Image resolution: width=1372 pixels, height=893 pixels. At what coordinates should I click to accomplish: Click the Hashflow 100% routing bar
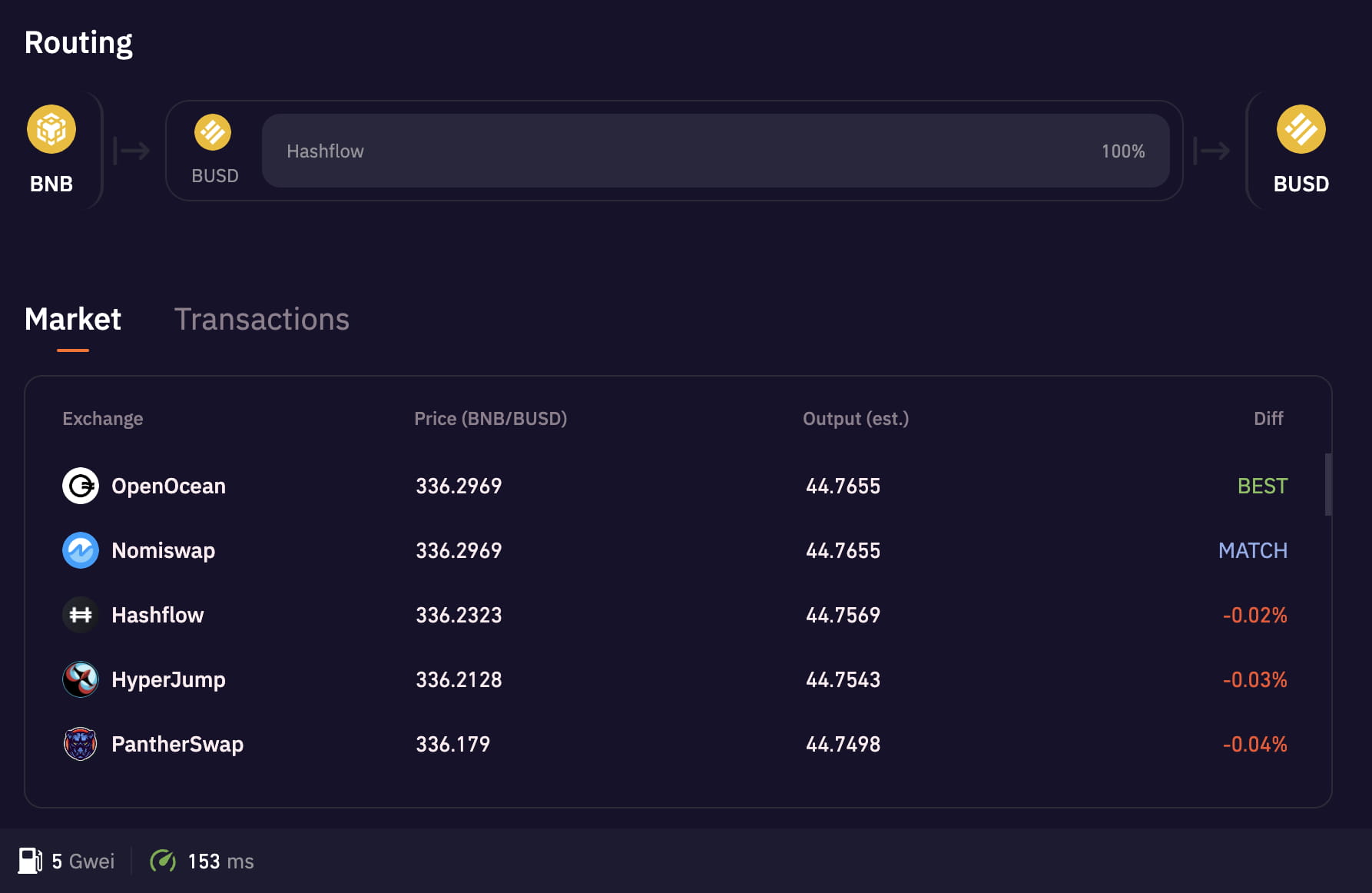point(715,151)
